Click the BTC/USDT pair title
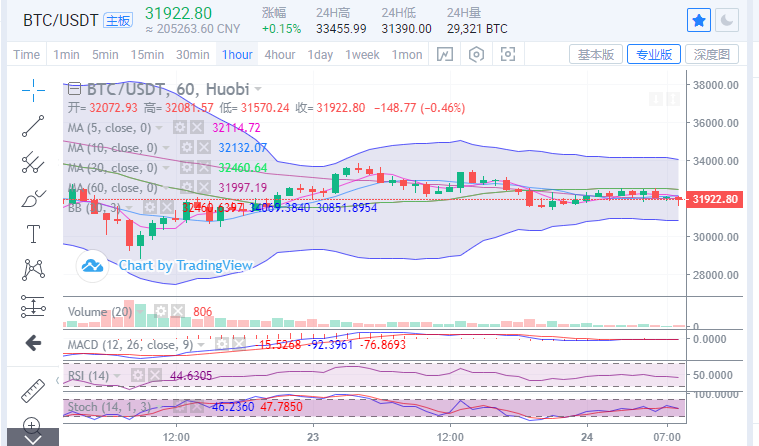Screen dimensions: 759x446 point(61,21)
